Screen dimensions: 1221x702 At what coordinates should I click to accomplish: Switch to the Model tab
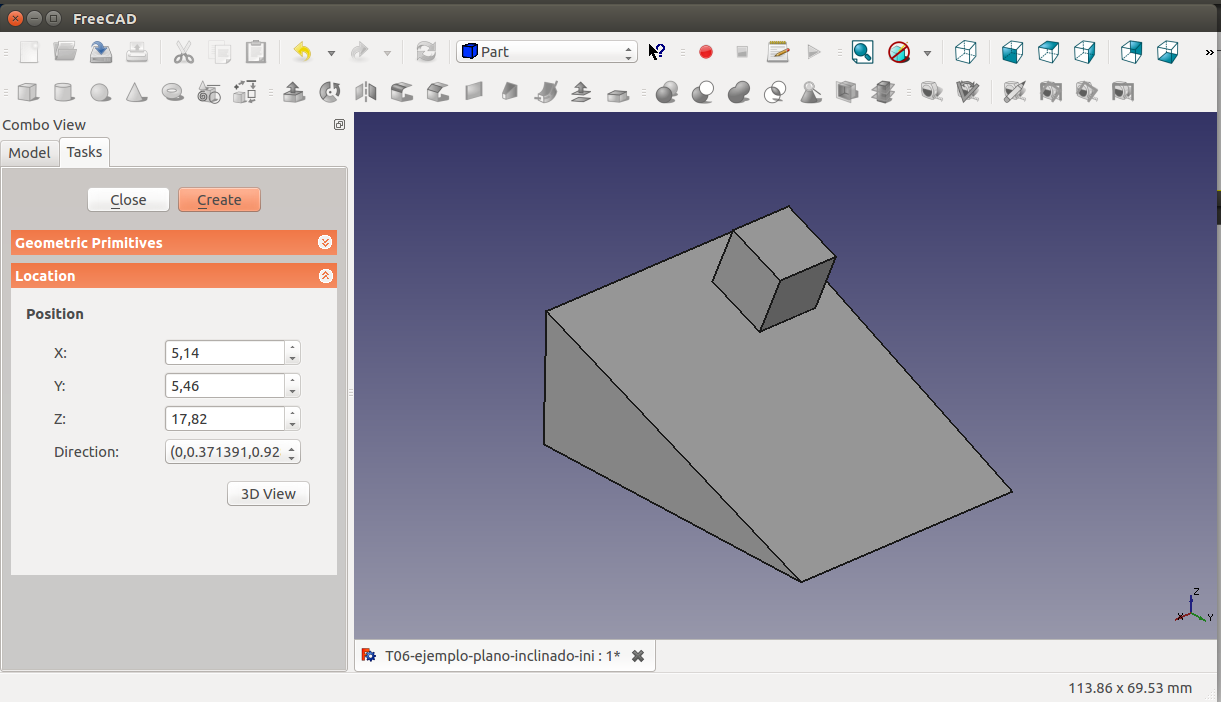(x=29, y=152)
